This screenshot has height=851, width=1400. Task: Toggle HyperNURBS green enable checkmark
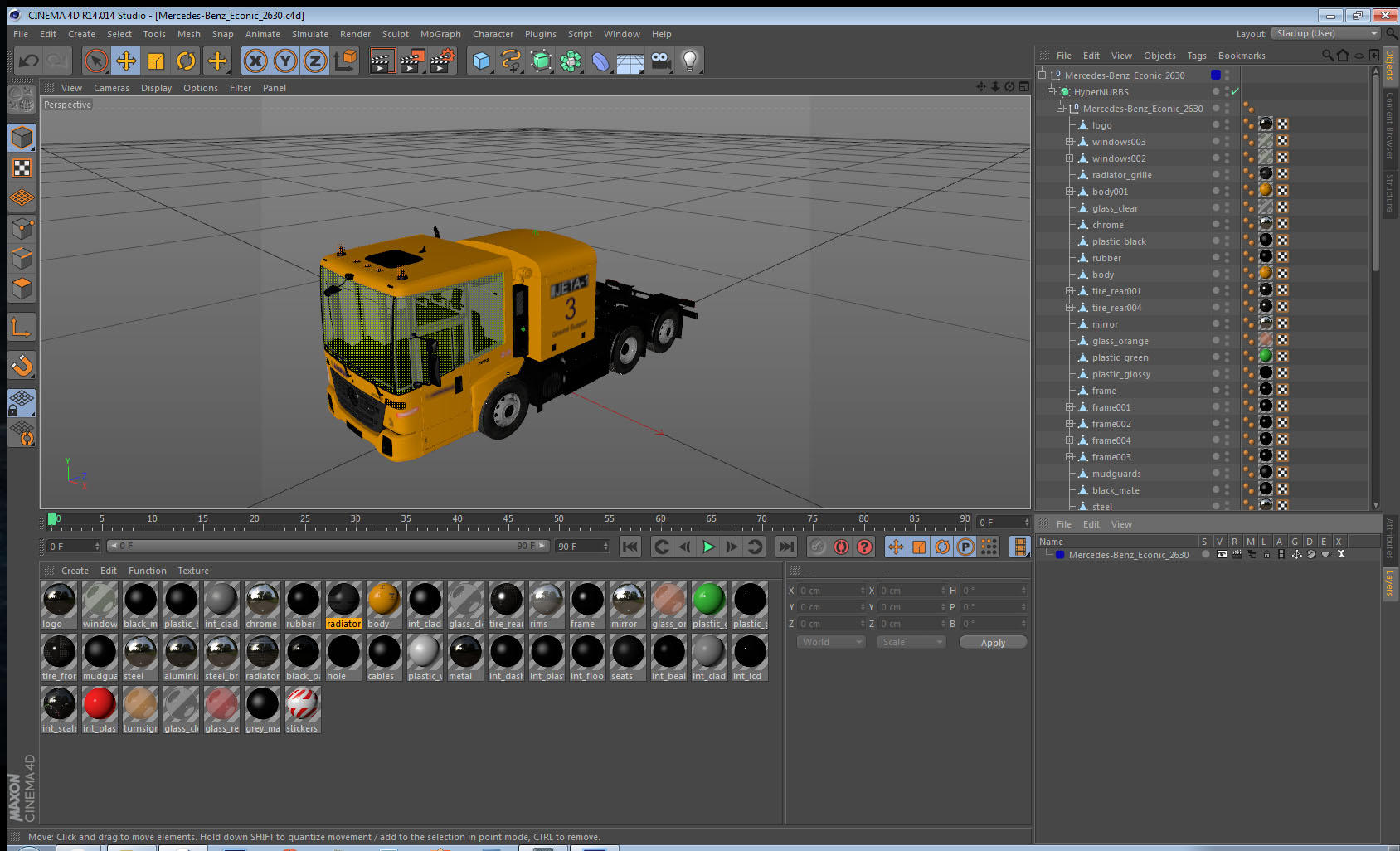tap(1234, 91)
